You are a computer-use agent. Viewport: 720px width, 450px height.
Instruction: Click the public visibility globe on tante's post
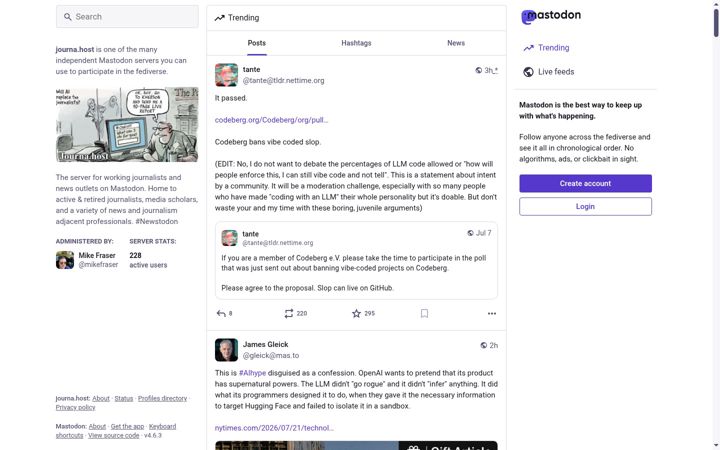(x=478, y=70)
